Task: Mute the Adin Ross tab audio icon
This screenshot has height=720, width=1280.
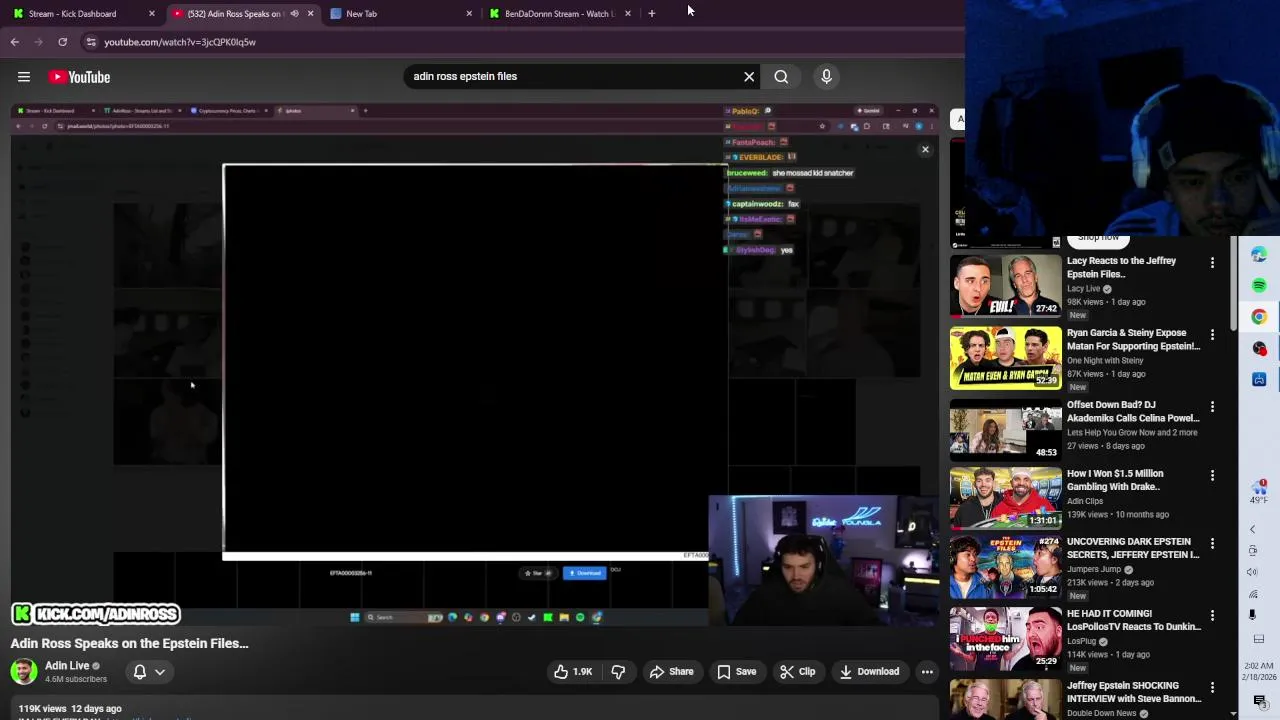Action: (x=294, y=14)
